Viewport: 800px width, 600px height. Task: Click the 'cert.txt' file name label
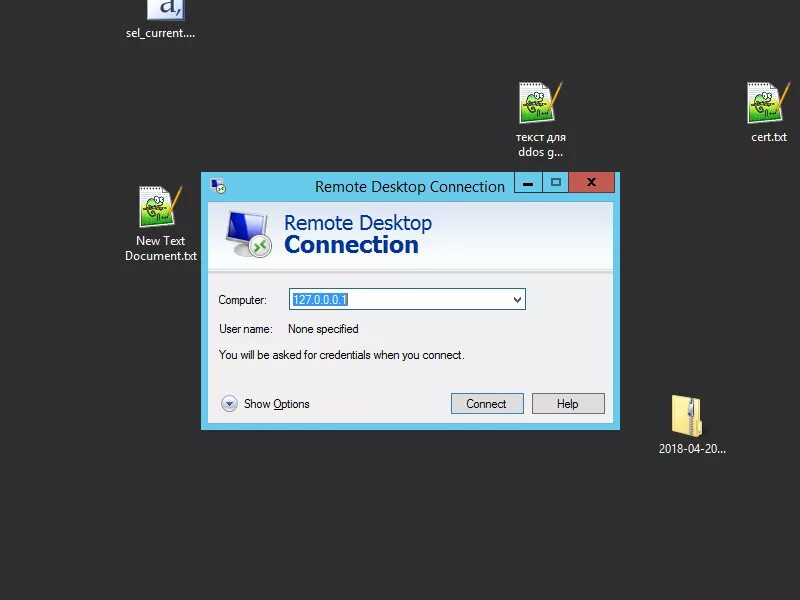coord(769,137)
